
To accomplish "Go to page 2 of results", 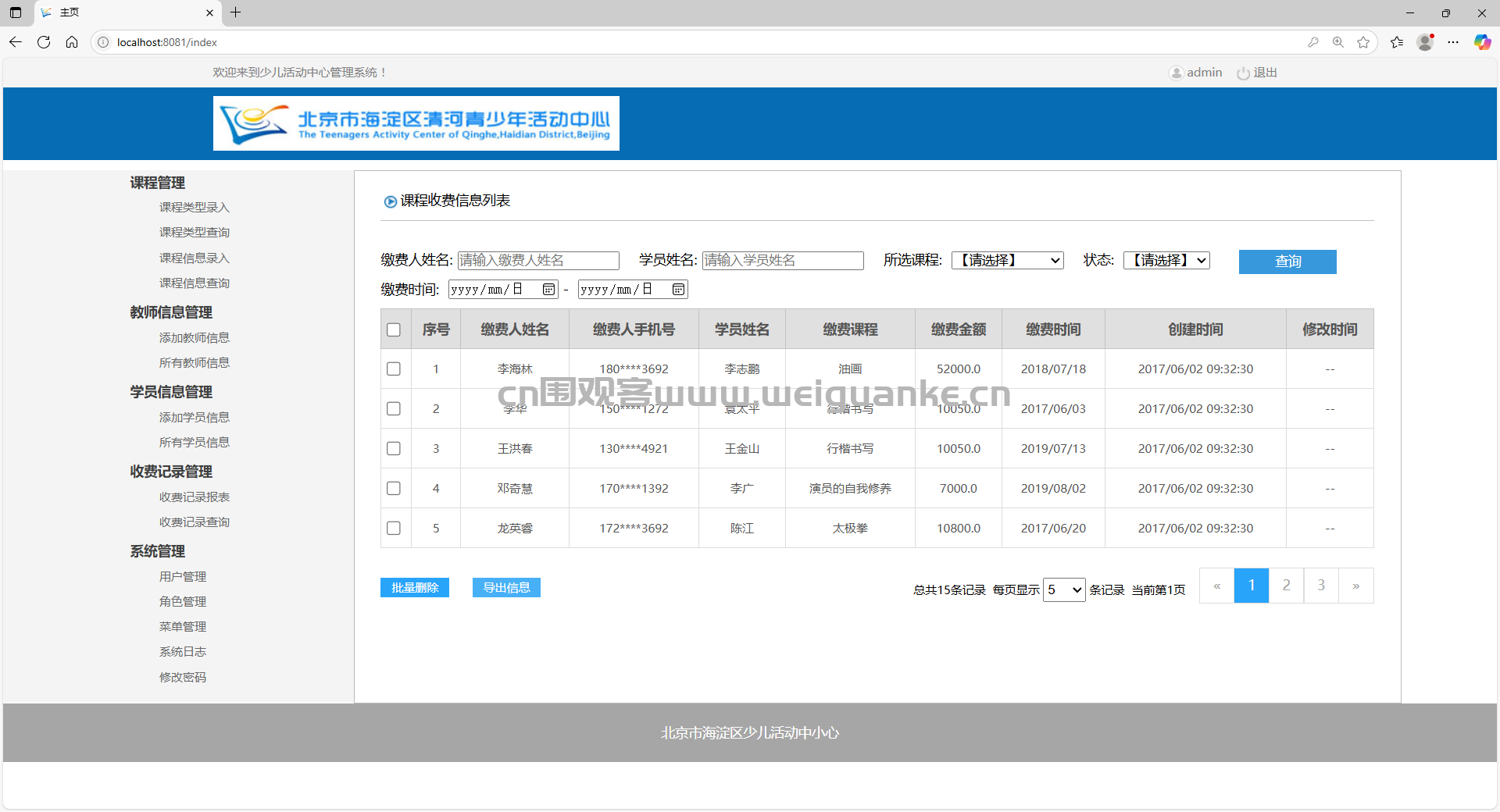I will click(x=1286, y=586).
